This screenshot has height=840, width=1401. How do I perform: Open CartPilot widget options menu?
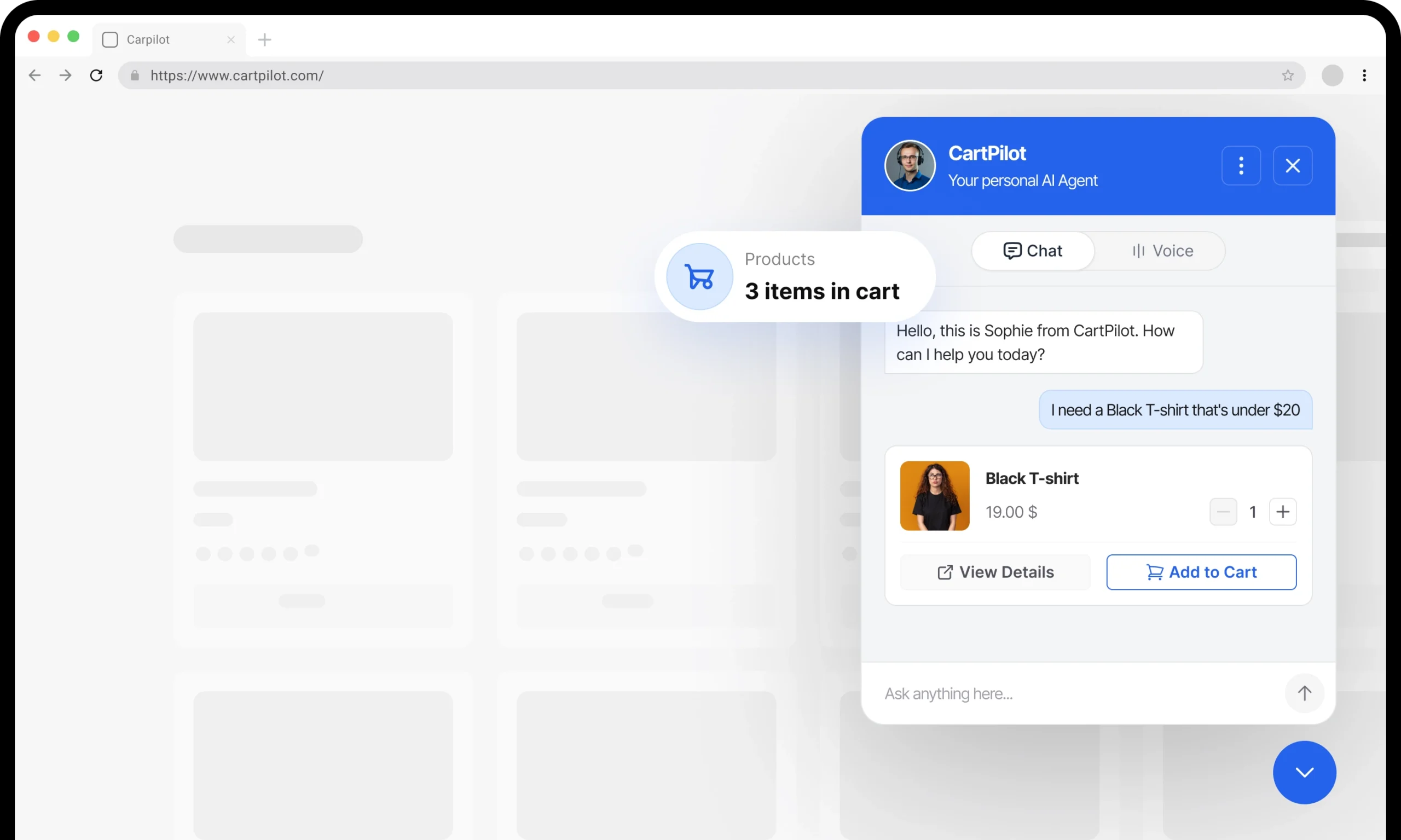[1241, 166]
